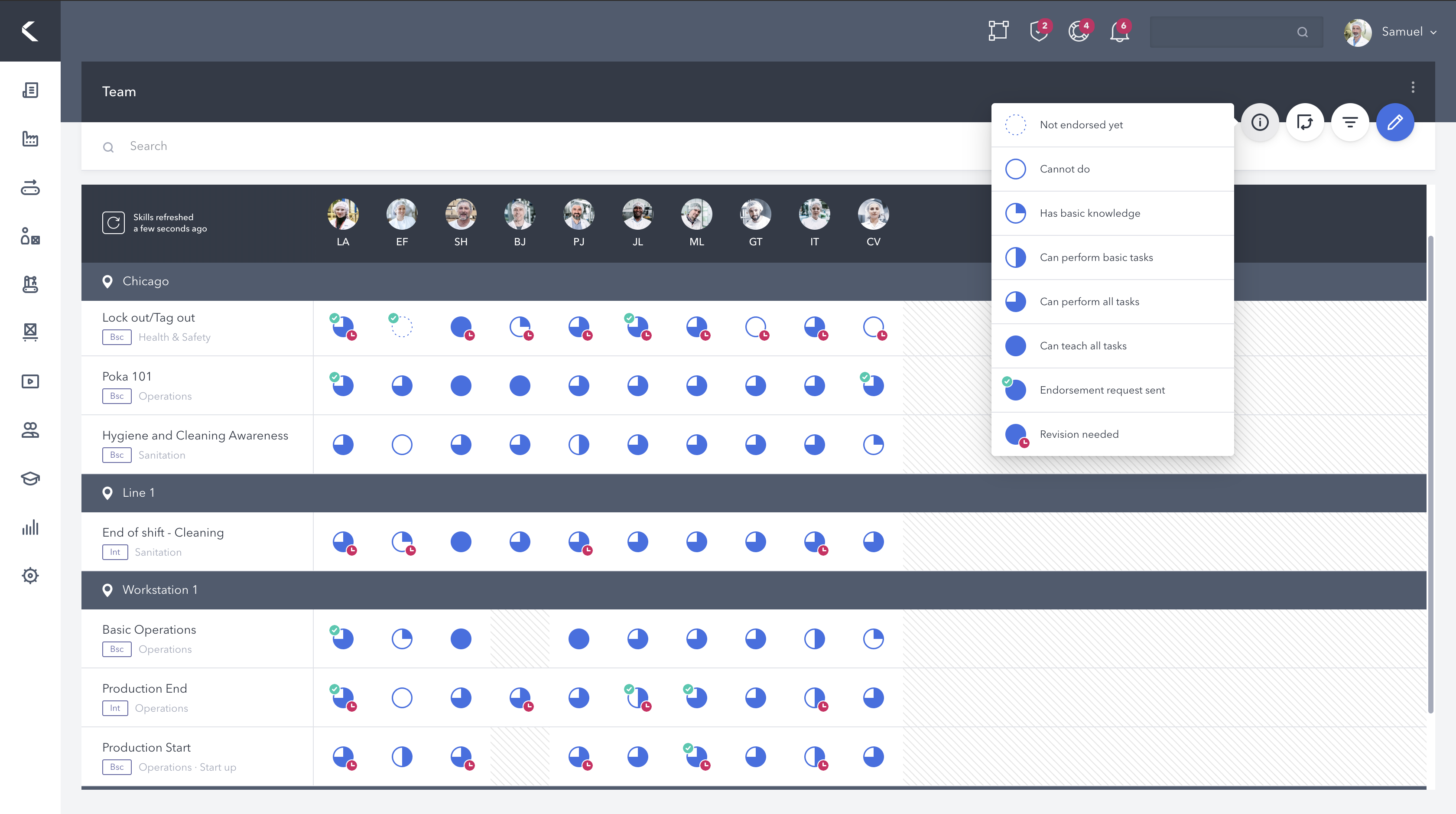Collapse the Line 1 location section
The width and height of the screenshot is (1456, 814).
point(754,493)
